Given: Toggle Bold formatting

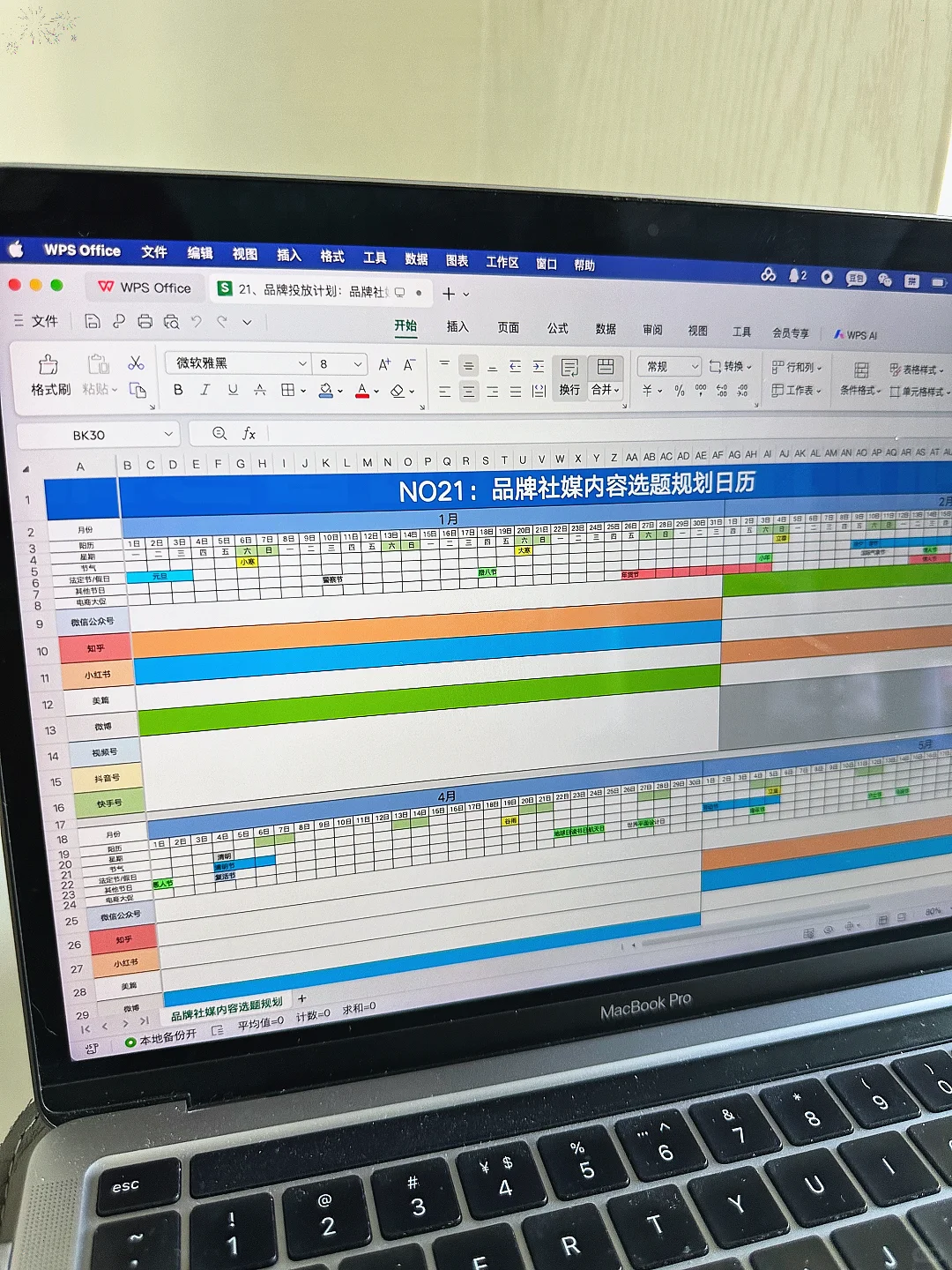Looking at the screenshot, I should pos(178,389).
